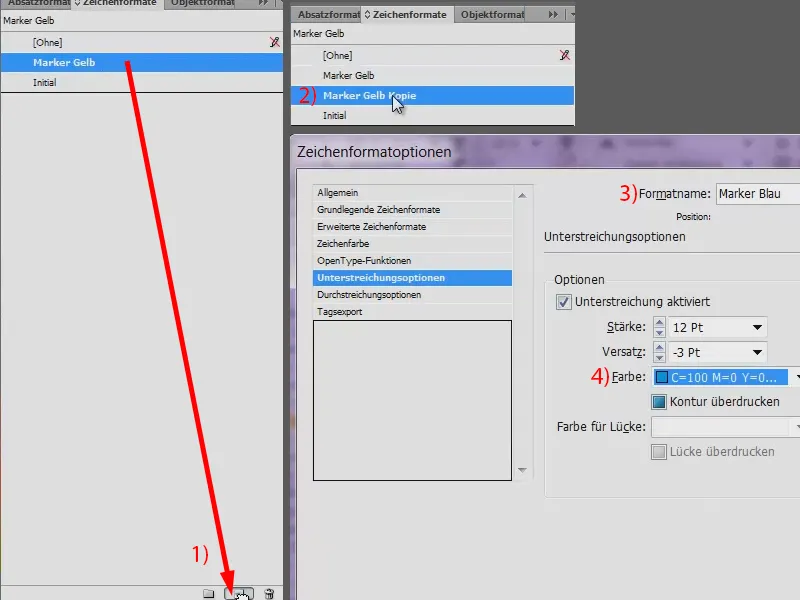This screenshot has width=800, height=600.
Task: Toggle Kontur überdrucken checkbox
Action: coord(659,402)
